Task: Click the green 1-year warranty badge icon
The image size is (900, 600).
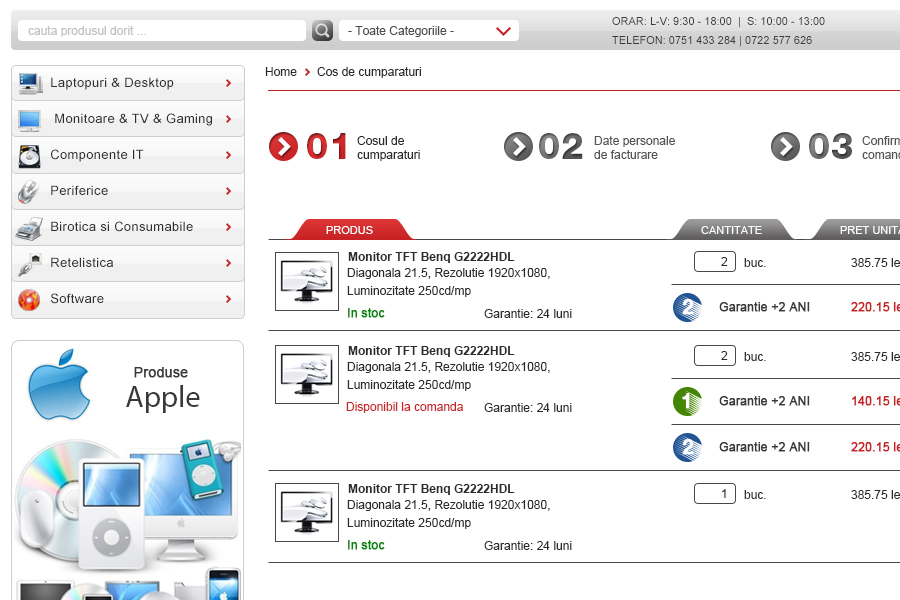Action: 687,401
